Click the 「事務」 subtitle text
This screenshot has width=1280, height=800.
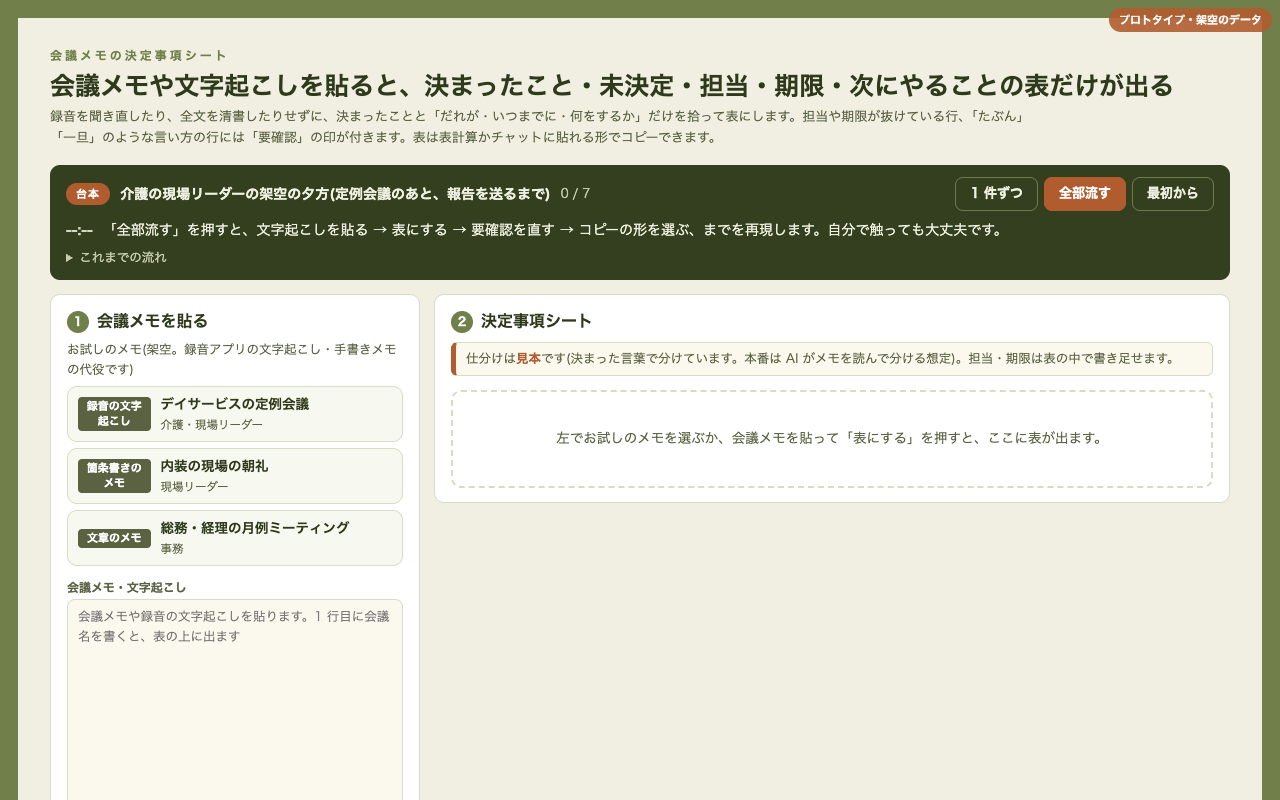(172, 549)
